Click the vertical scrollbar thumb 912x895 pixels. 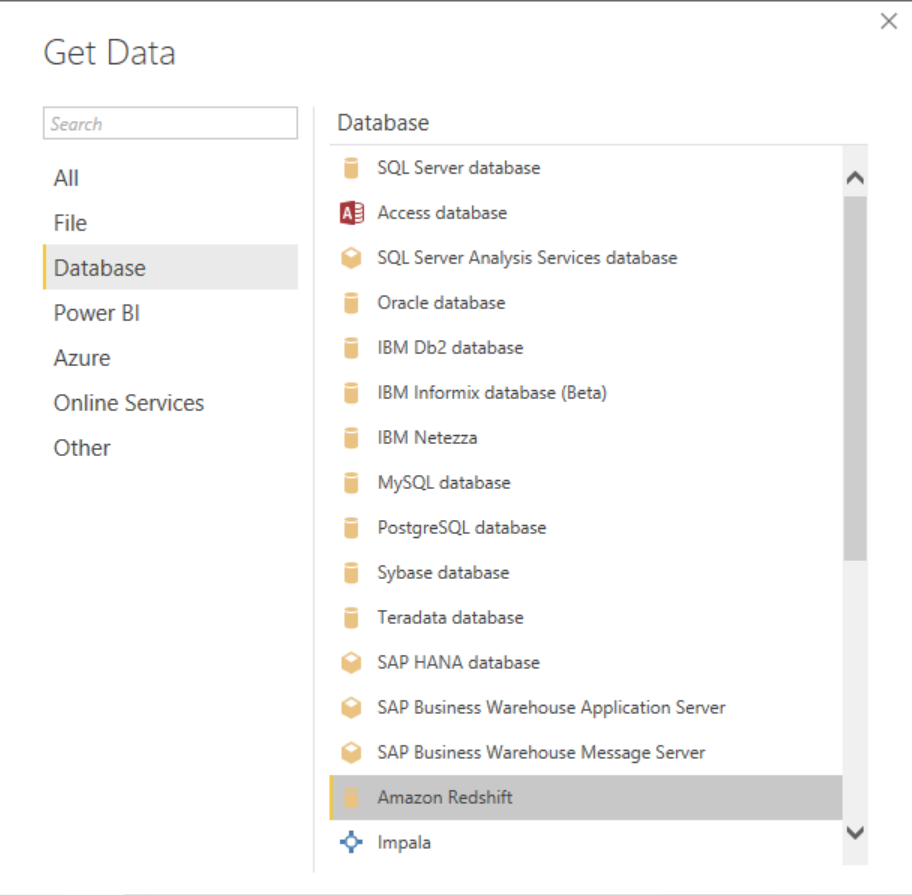pos(855,379)
